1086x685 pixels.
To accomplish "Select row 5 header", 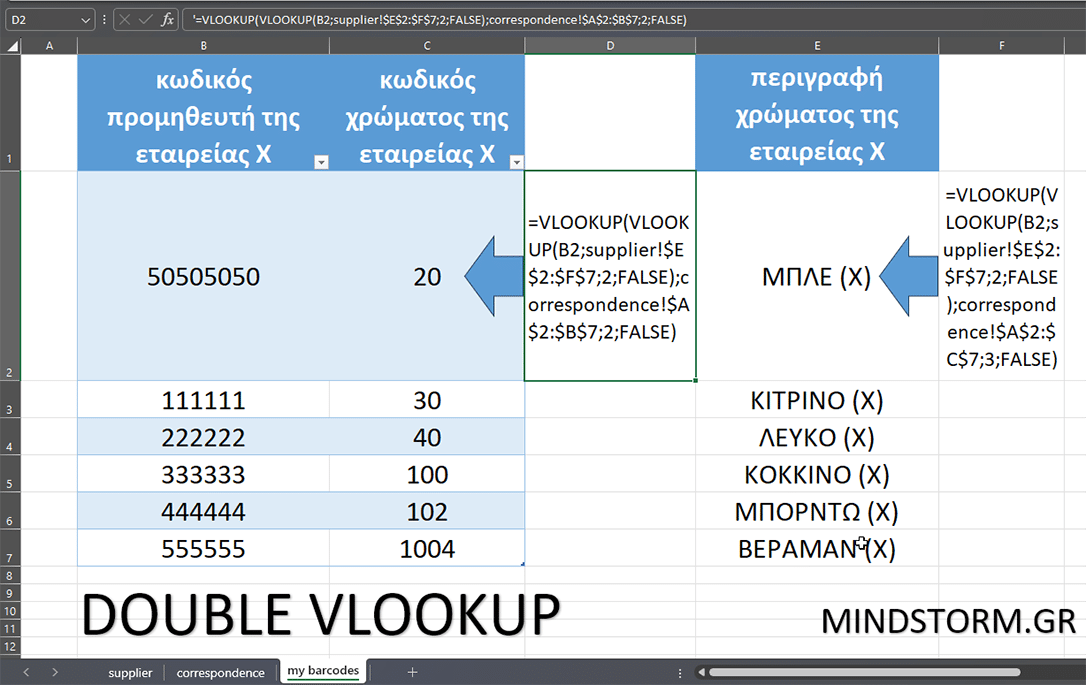I will click(10, 475).
